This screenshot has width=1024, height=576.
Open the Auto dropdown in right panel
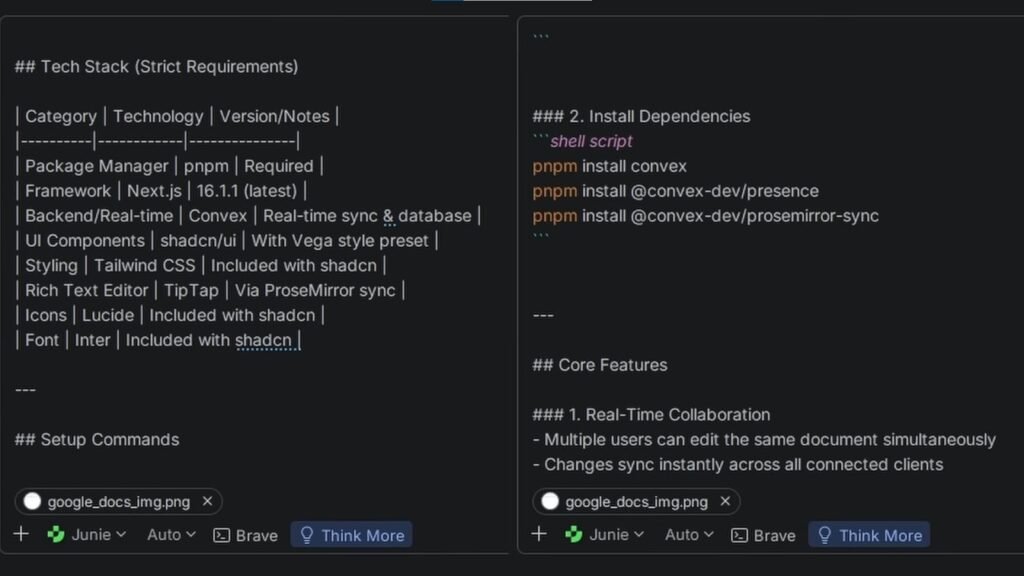689,535
